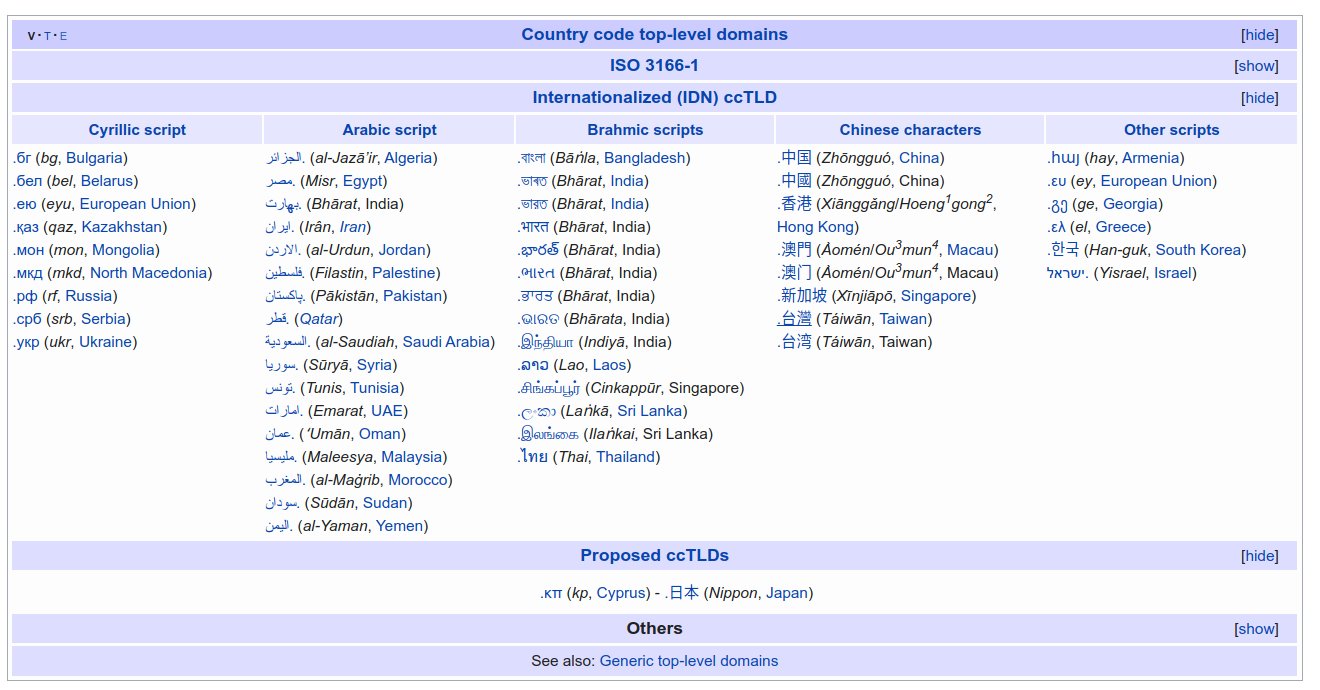Open the ISO 3166-1 heading link

654,65
